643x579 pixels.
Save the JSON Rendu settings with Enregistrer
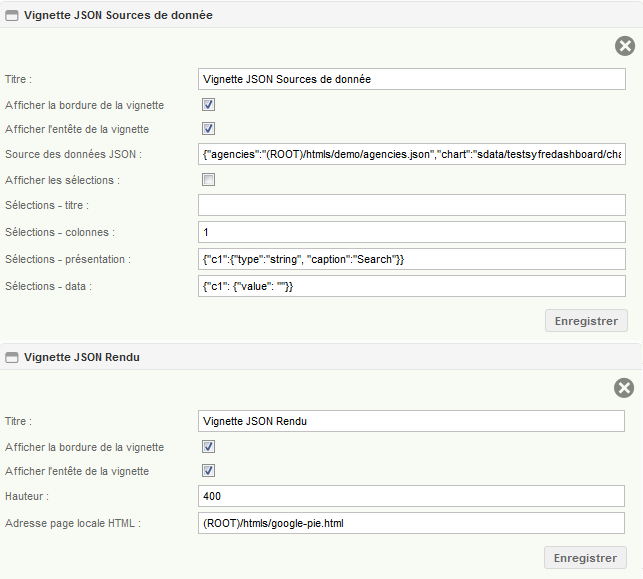[585, 558]
